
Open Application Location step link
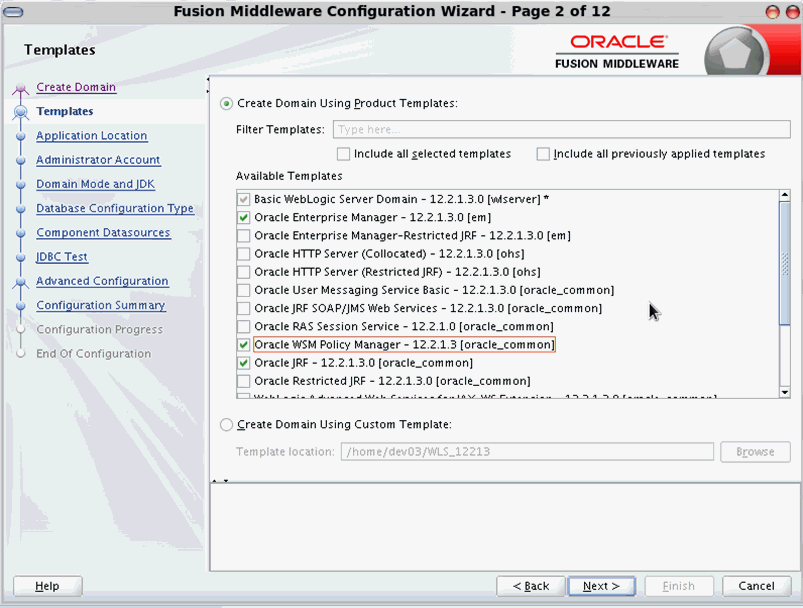pyautogui.click(x=92, y=136)
